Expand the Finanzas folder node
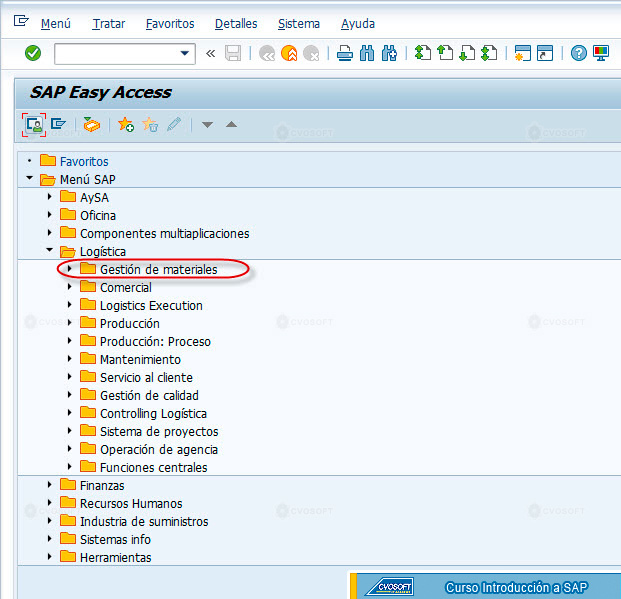 pyautogui.click(x=50, y=485)
